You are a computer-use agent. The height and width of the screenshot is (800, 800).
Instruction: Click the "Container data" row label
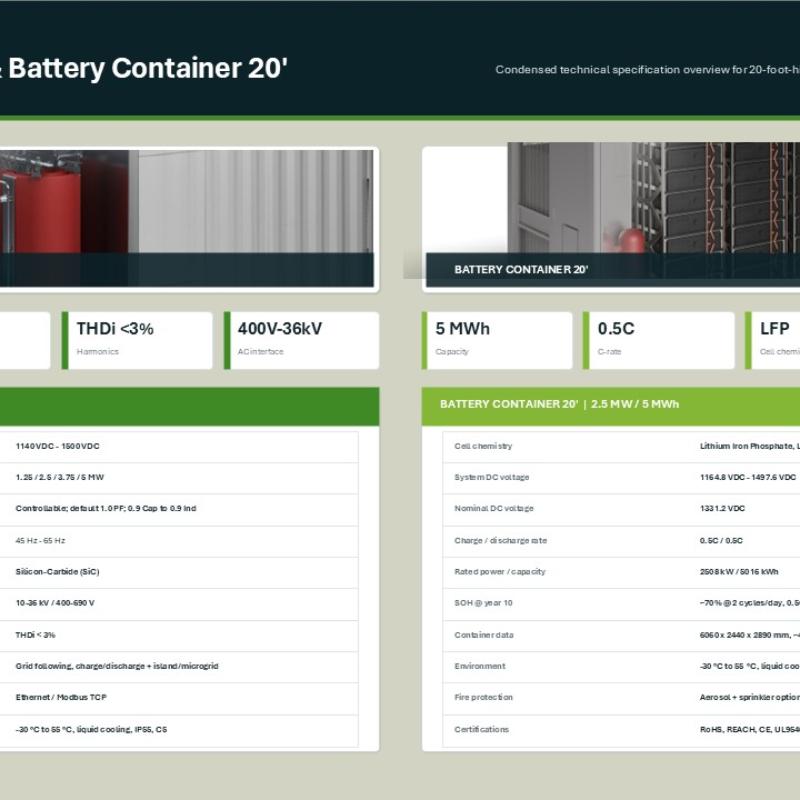click(484, 635)
